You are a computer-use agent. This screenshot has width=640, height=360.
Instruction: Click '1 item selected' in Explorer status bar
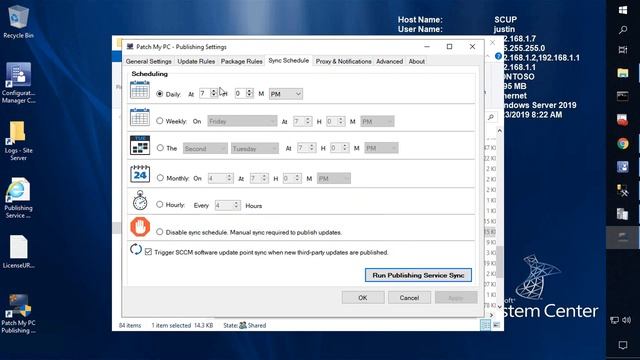point(171,325)
